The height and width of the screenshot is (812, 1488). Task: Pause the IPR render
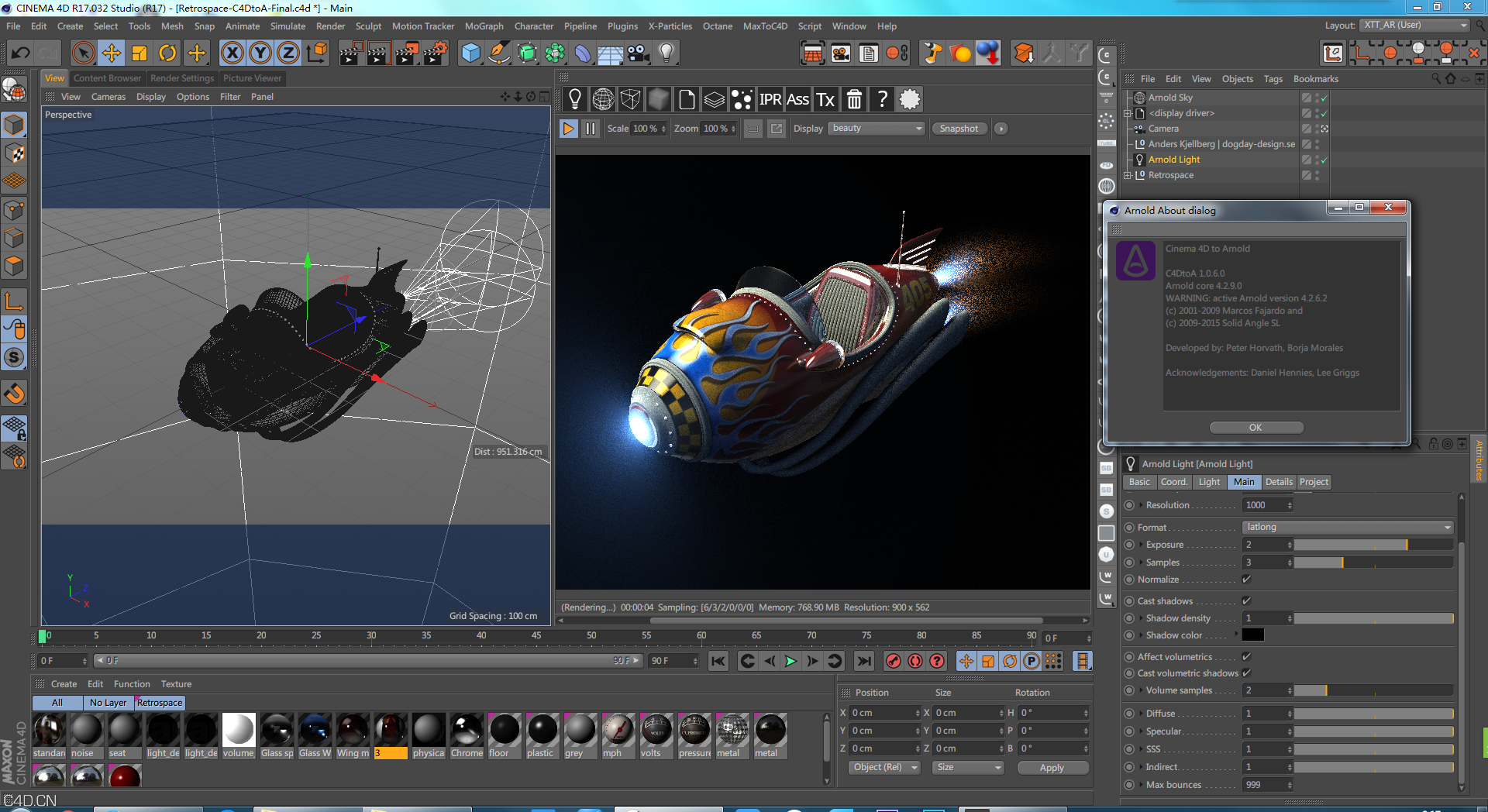591,129
